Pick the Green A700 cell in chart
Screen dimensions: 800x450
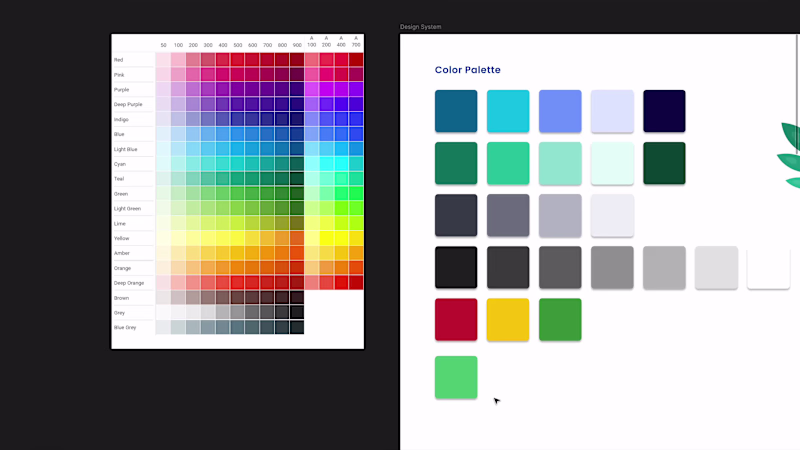[x=356, y=193]
